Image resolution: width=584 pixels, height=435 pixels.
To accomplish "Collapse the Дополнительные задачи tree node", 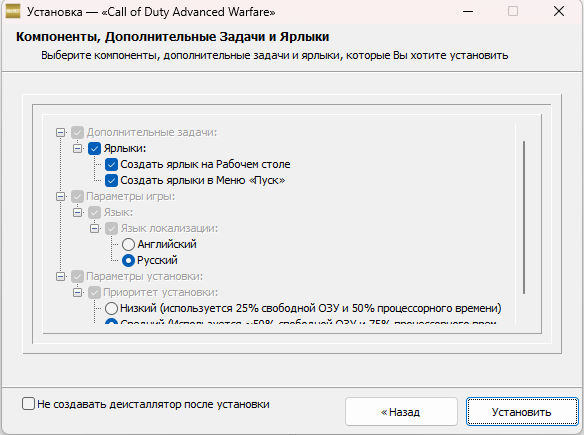I will click(x=60, y=133).
